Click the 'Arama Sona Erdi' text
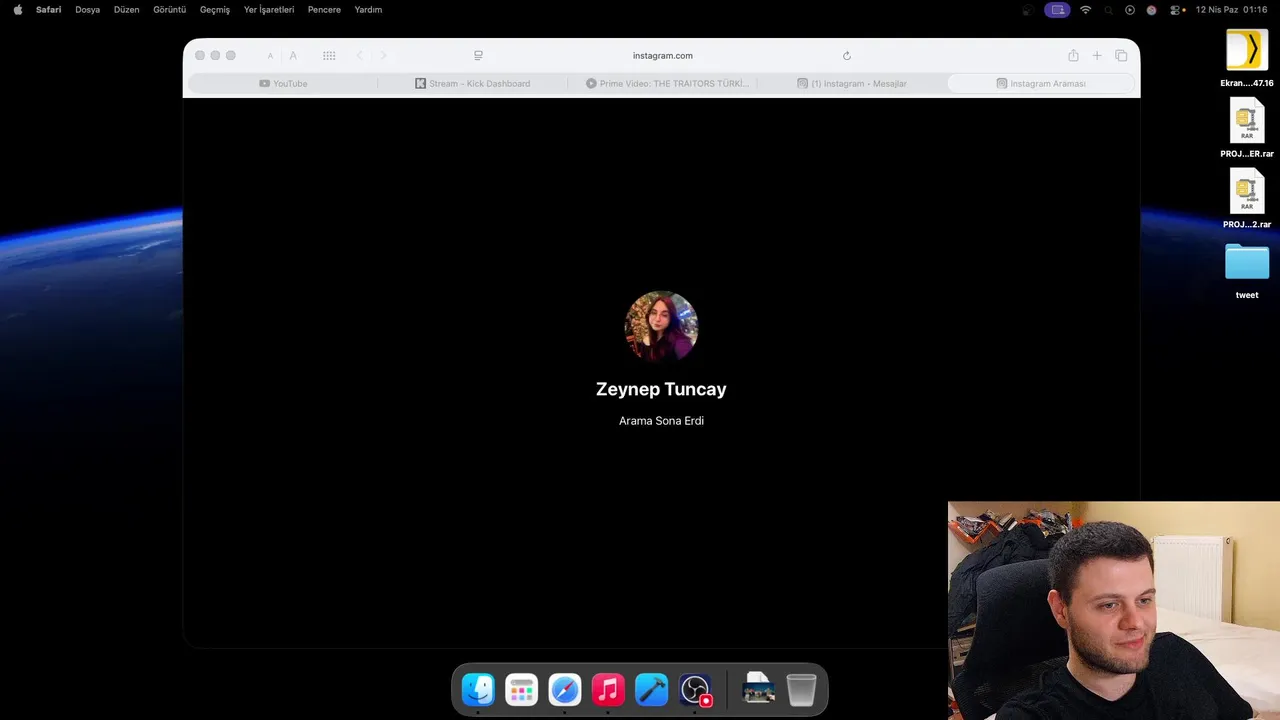Viewport: 1280px width, 720px height. 661,421
